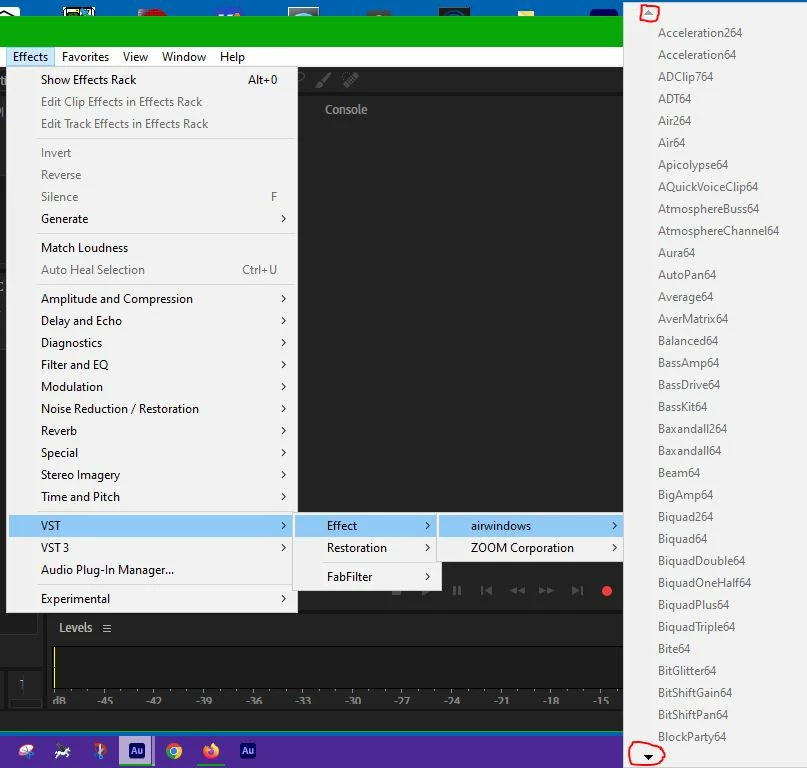Expand the Modulation submenu
Viewport: 807px width, 768px height.
point(152,387)
